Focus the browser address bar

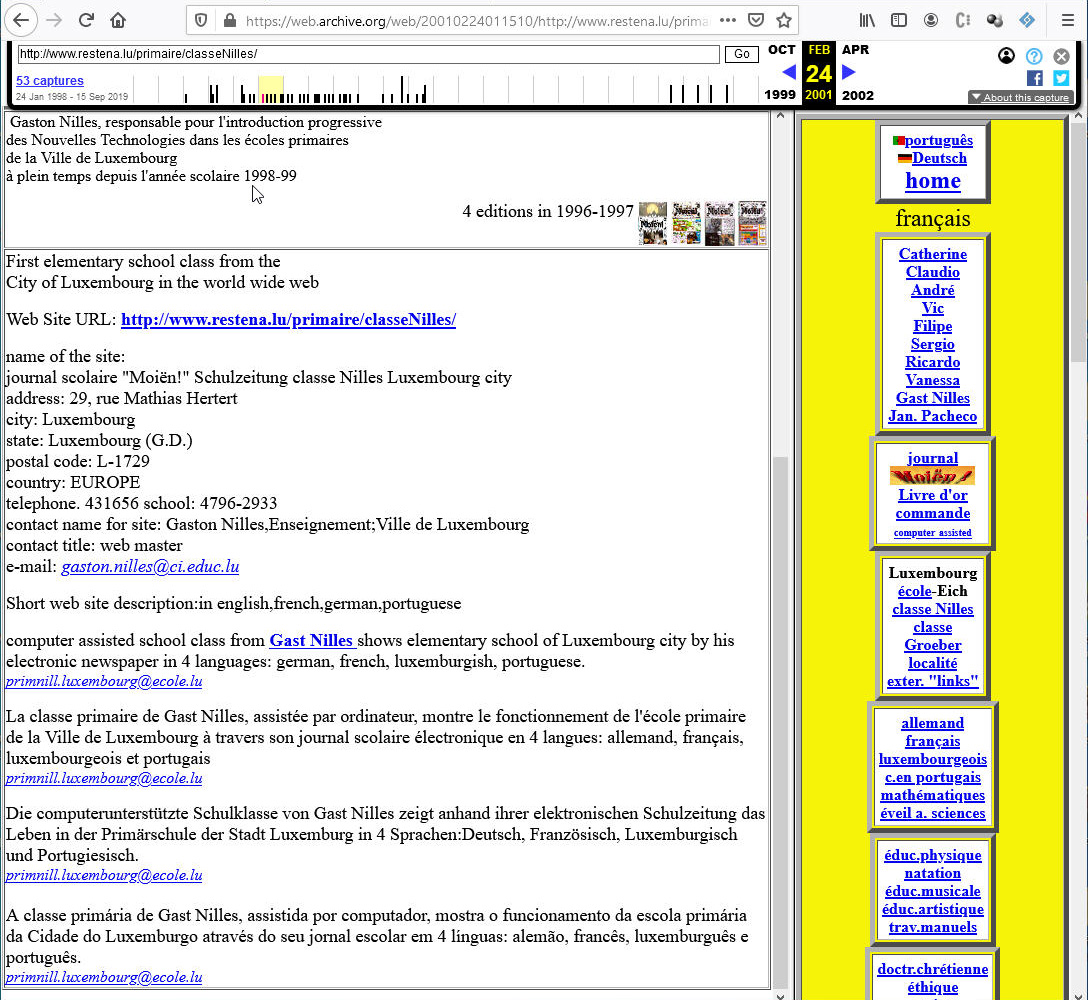477,21
